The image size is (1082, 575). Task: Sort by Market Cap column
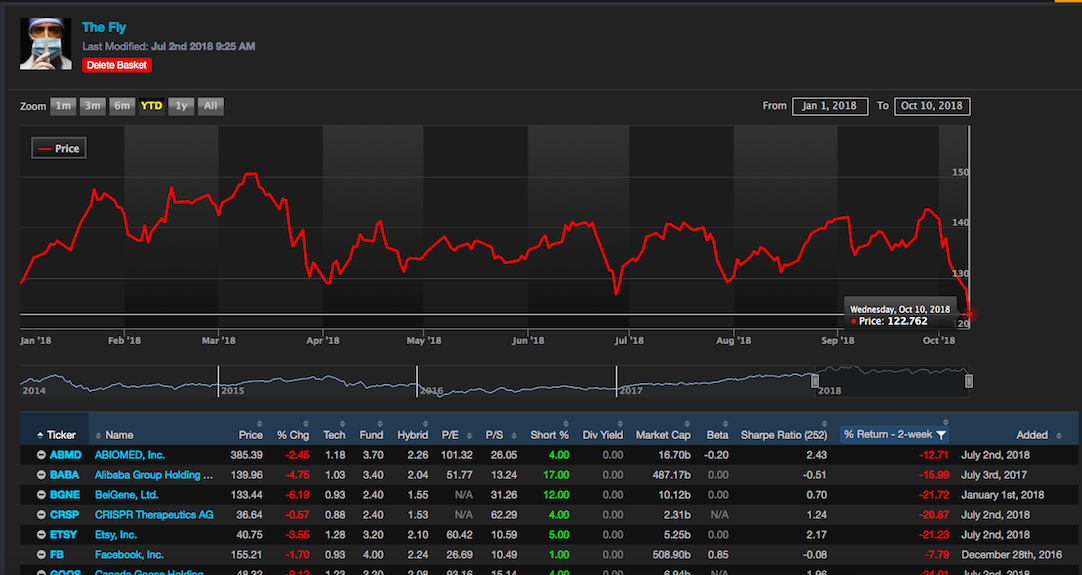663,435
